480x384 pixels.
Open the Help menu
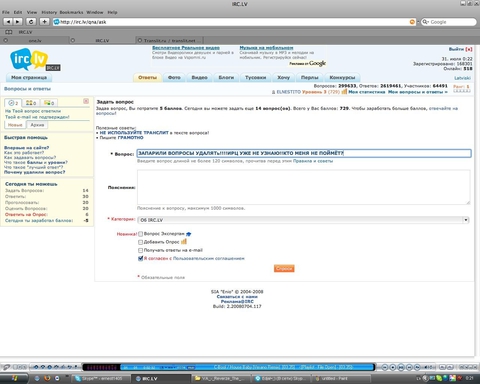click(x=112, y=12)
